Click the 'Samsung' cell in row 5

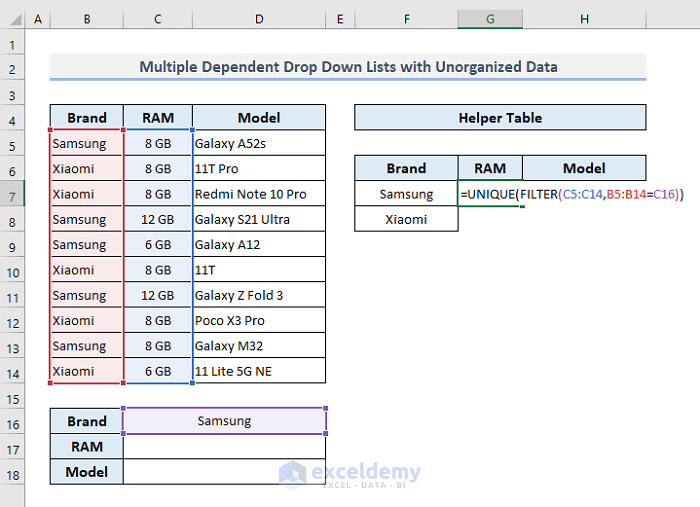click(x=87, y=143)
